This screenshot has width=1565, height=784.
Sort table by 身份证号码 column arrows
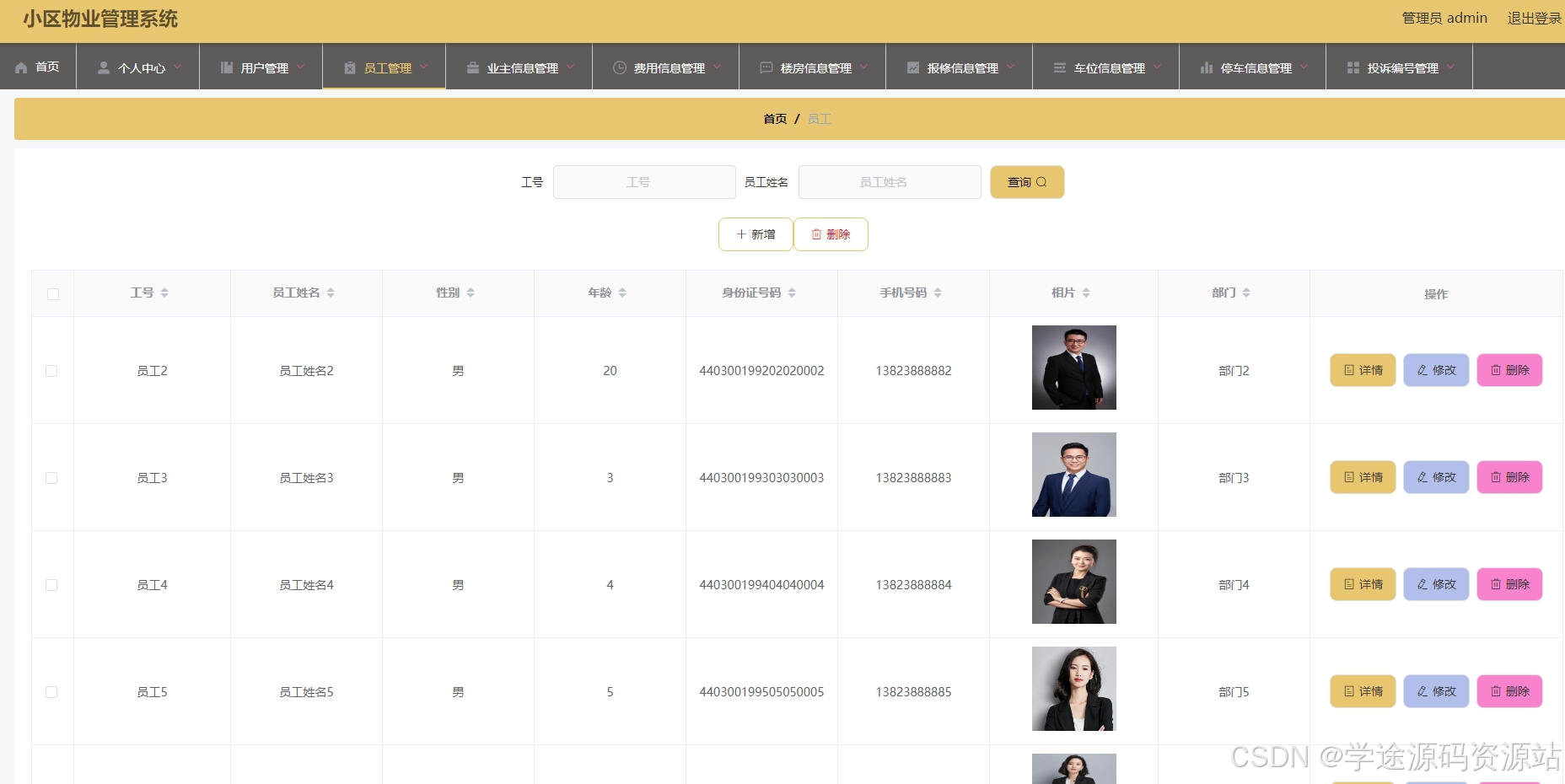792,293
